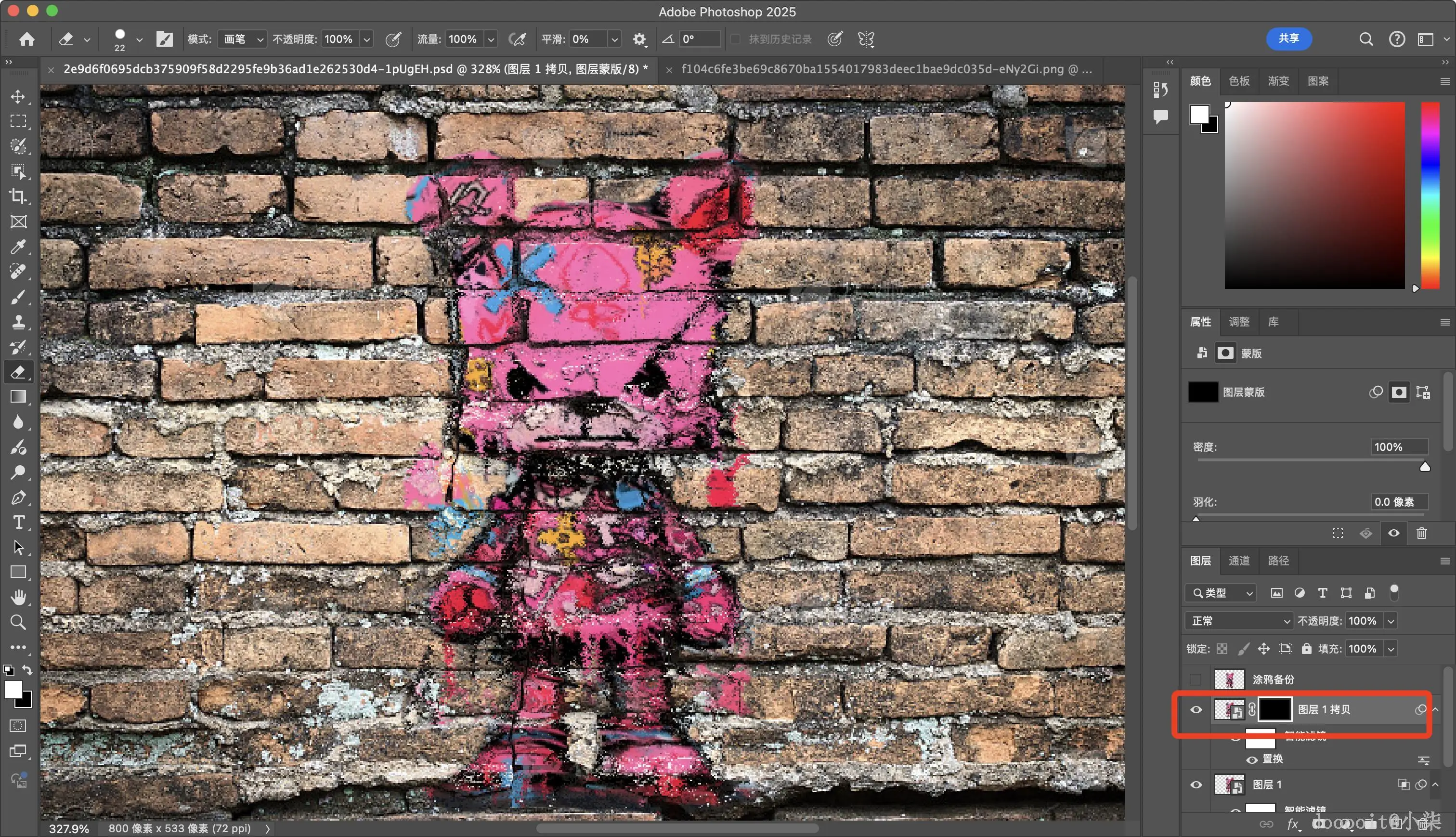Open the layer blend mode 正常 dropdown
The image size is (1456, 837).
point(1239,621)
